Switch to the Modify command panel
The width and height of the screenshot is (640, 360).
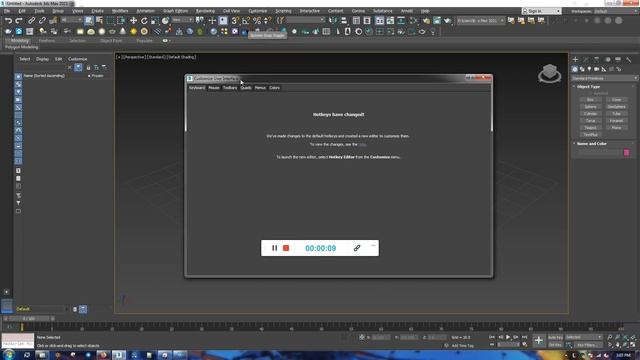pyautogui.click(x=586, y=60)
